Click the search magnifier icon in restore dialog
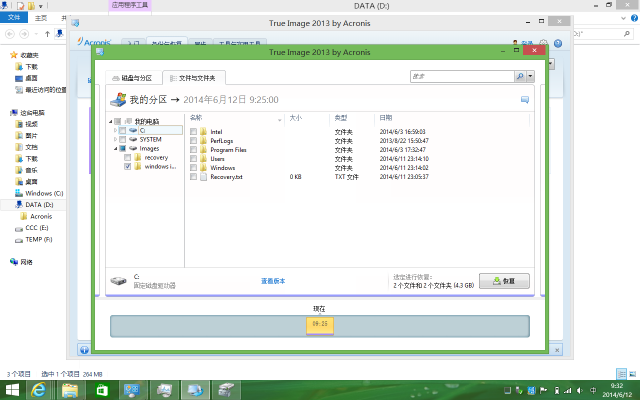This screenshot has height=400, width=640. coord(520,76)
